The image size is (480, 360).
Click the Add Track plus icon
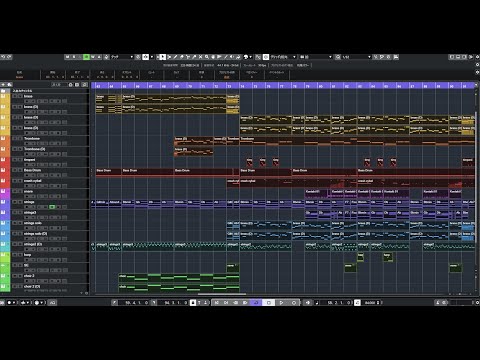pos(3,85)
